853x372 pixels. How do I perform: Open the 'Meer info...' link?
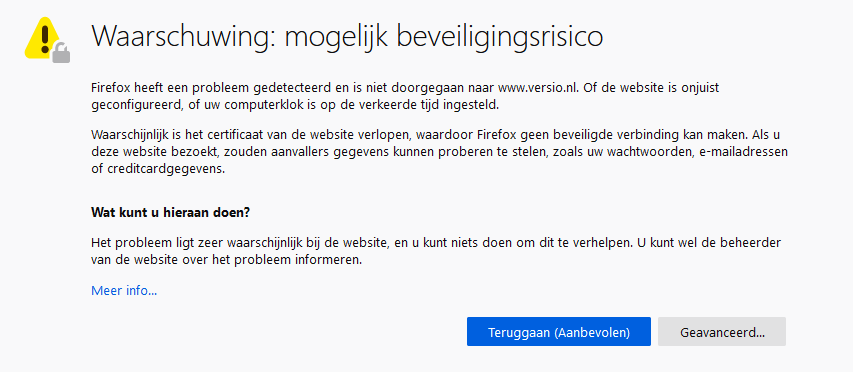(x=124, y=290)
